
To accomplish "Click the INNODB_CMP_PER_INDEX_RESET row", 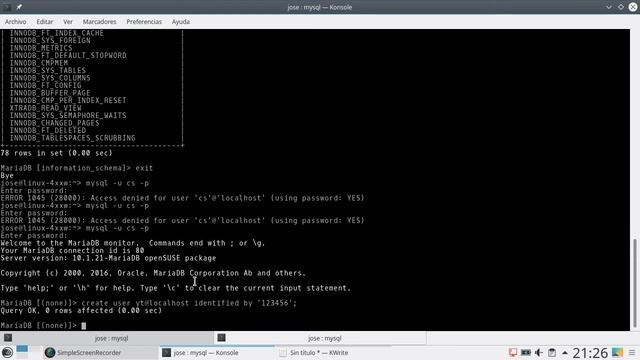I will (x=68, y=100).
